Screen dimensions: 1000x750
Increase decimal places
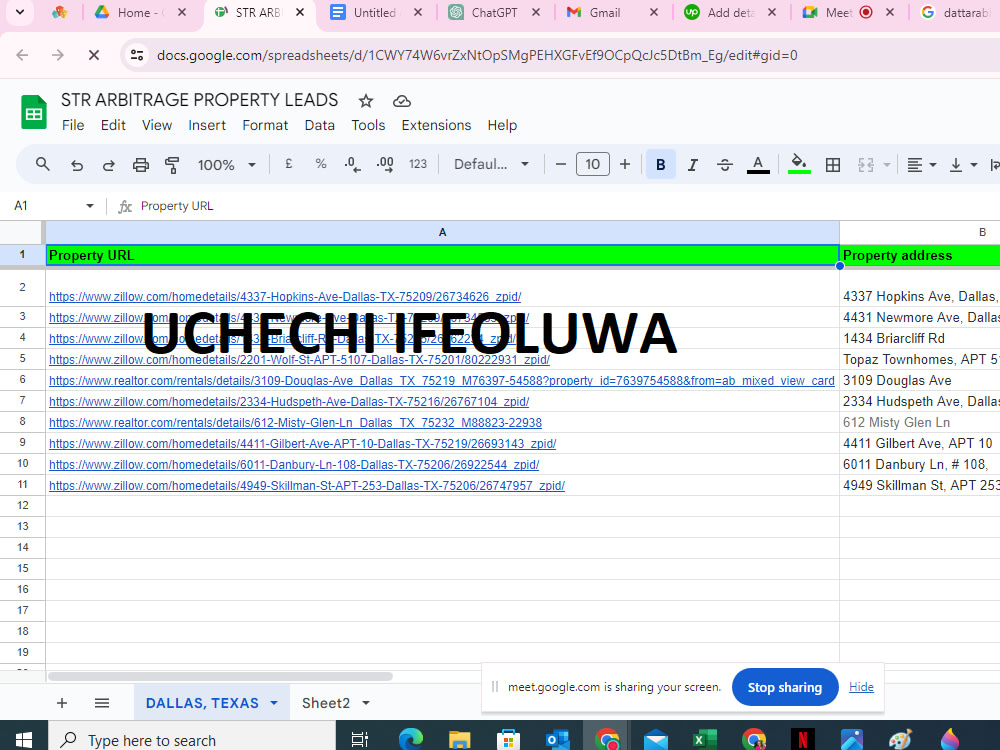[385, 165]
